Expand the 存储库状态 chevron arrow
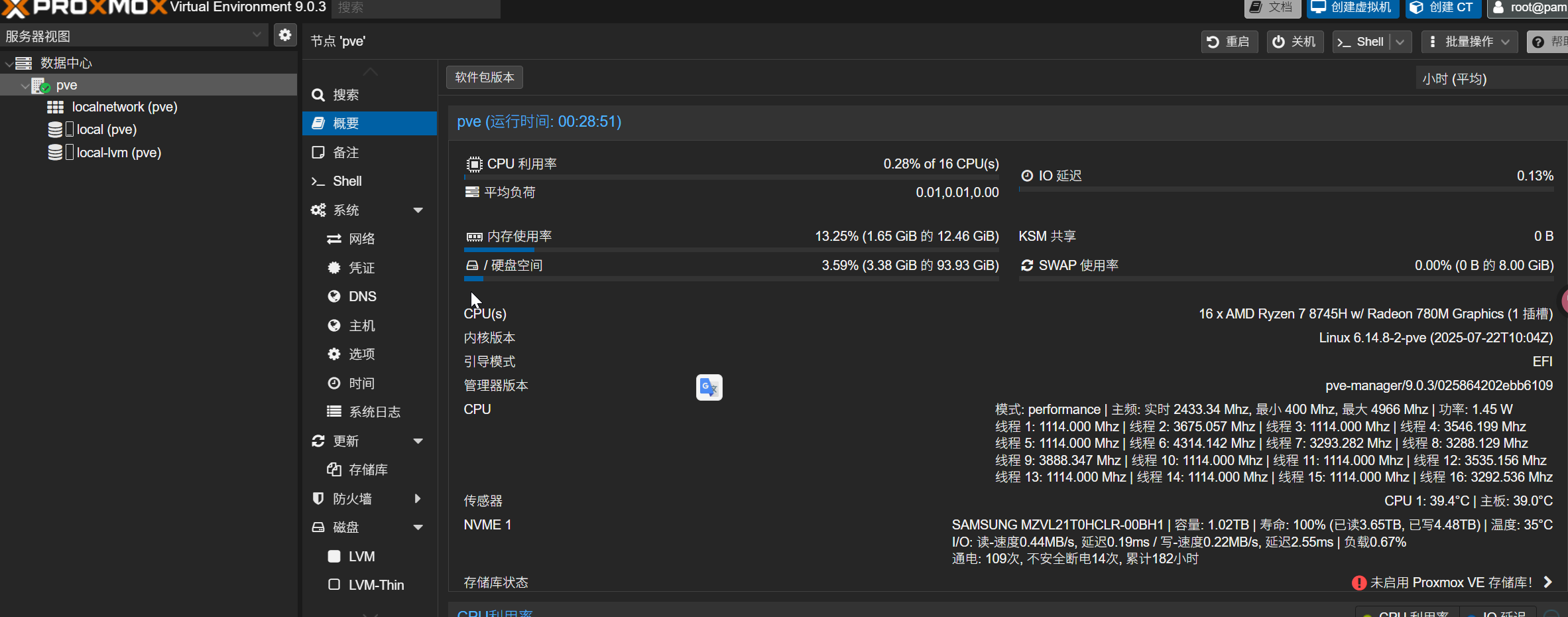This screenshot has width=1568, height=617. pos(1547,583)
